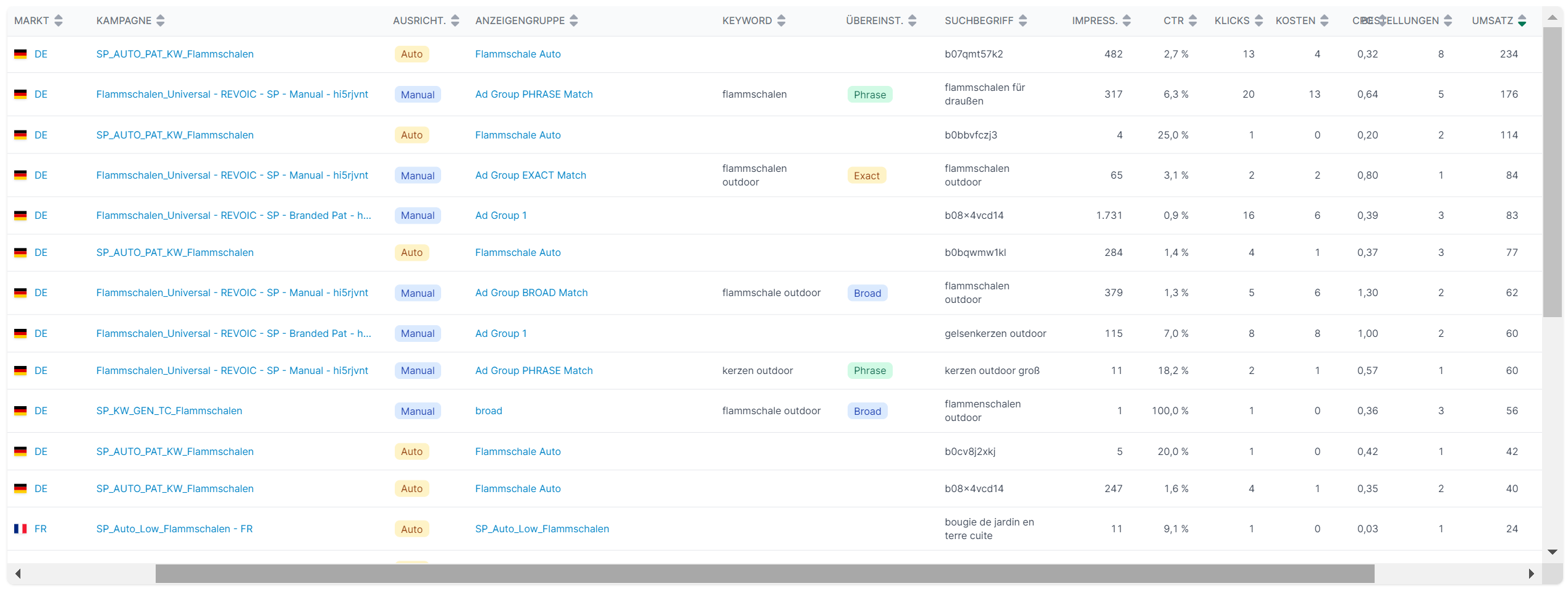Sort by KAMPAGNE column arrows
The height and width of the screenshot is (591, 1568).
coord(160,20)
